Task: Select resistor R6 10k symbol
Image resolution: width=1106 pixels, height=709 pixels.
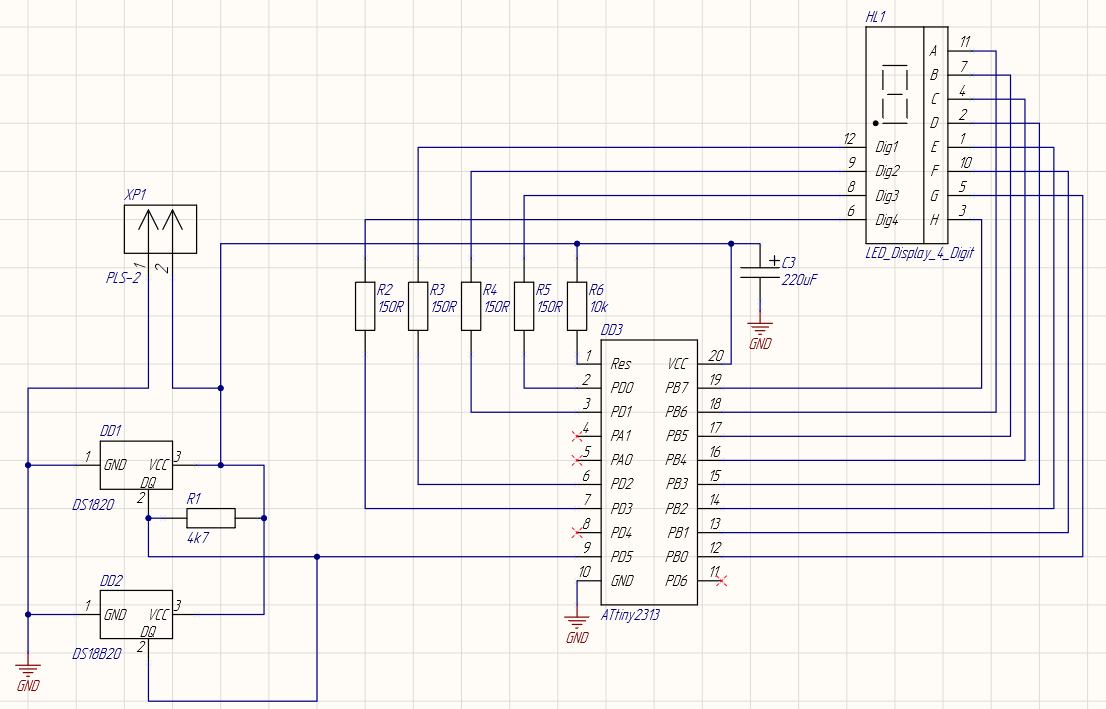Action: pos(577,306)
